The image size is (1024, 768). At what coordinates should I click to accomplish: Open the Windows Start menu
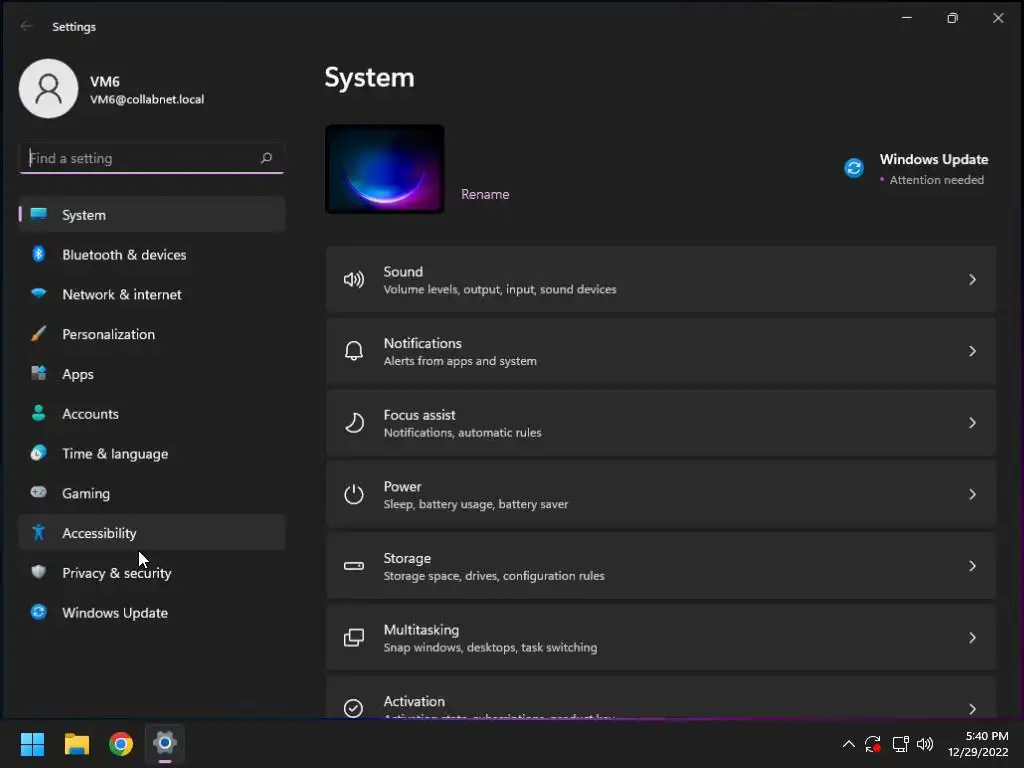32,744
